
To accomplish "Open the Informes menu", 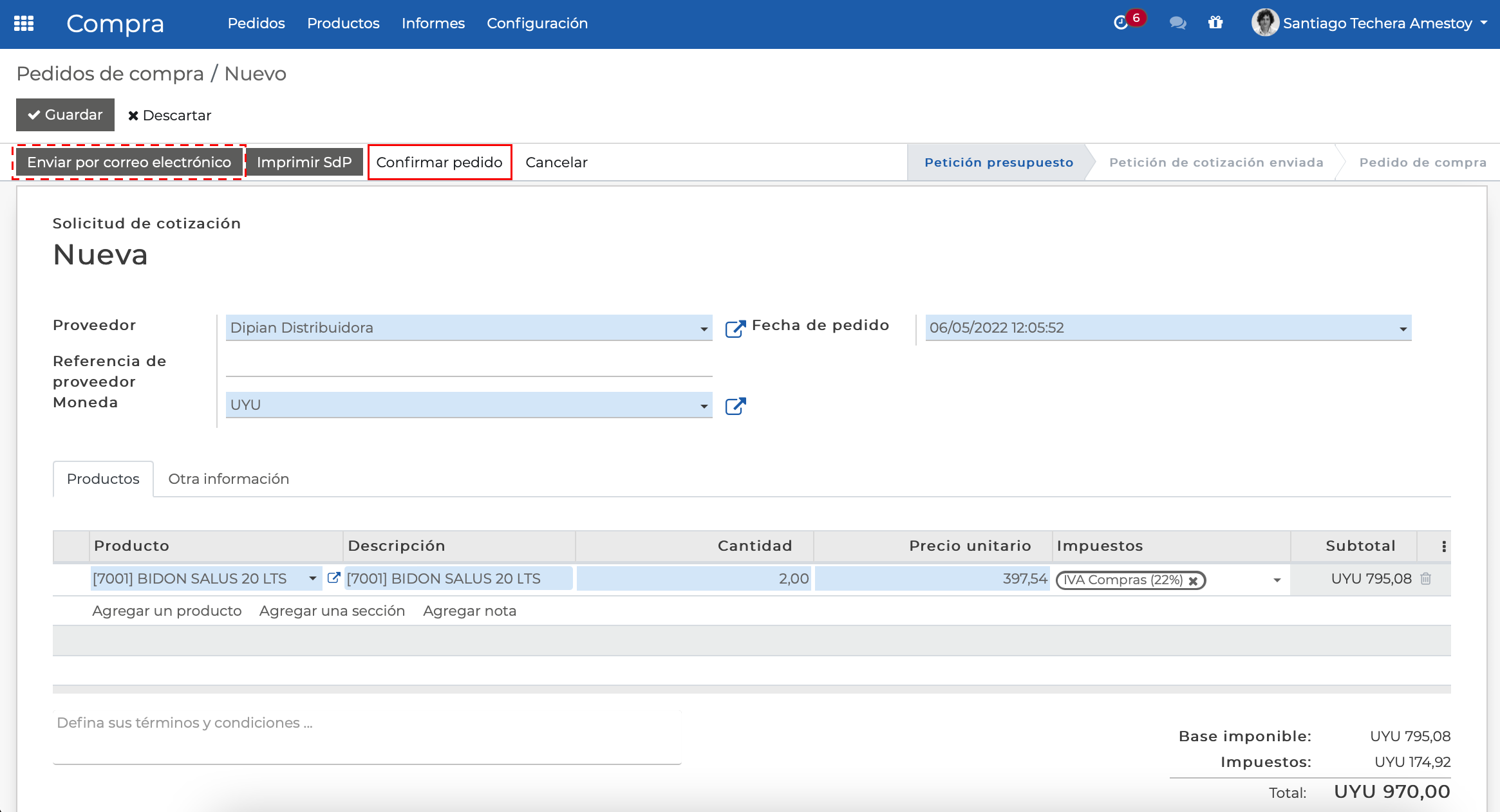I will 433,23.
